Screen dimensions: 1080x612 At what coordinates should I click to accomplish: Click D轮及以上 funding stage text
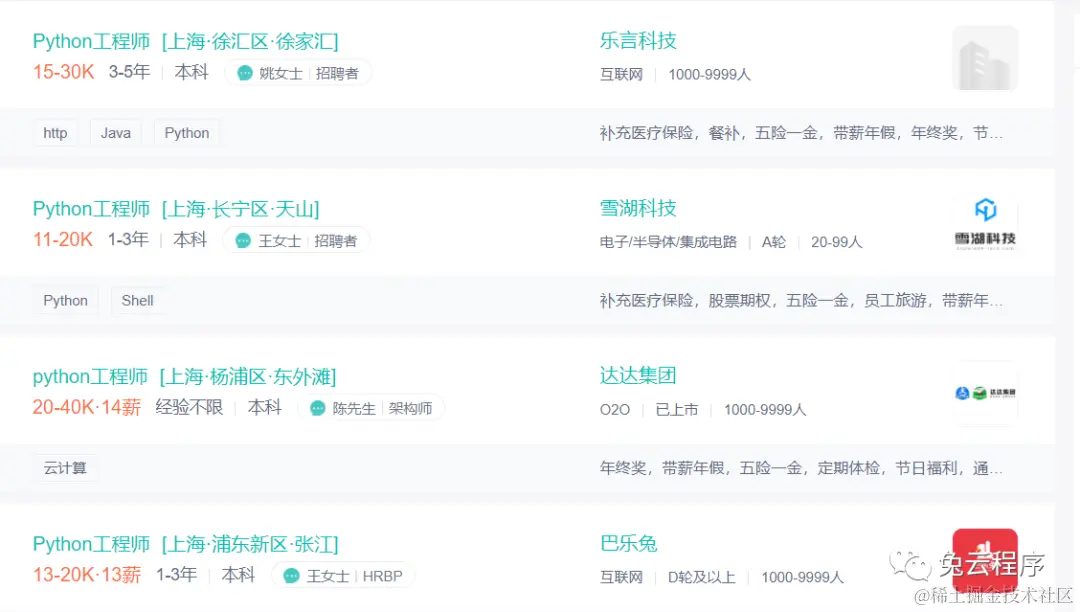[702, 577]
